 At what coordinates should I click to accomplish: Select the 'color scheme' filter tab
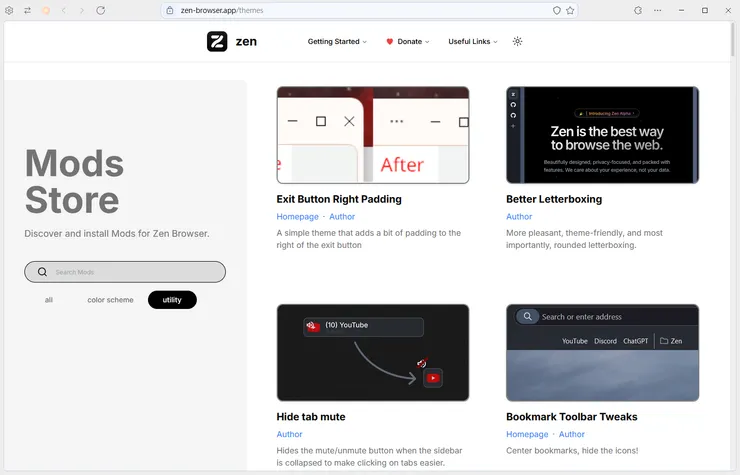click(x=110, y=300)
